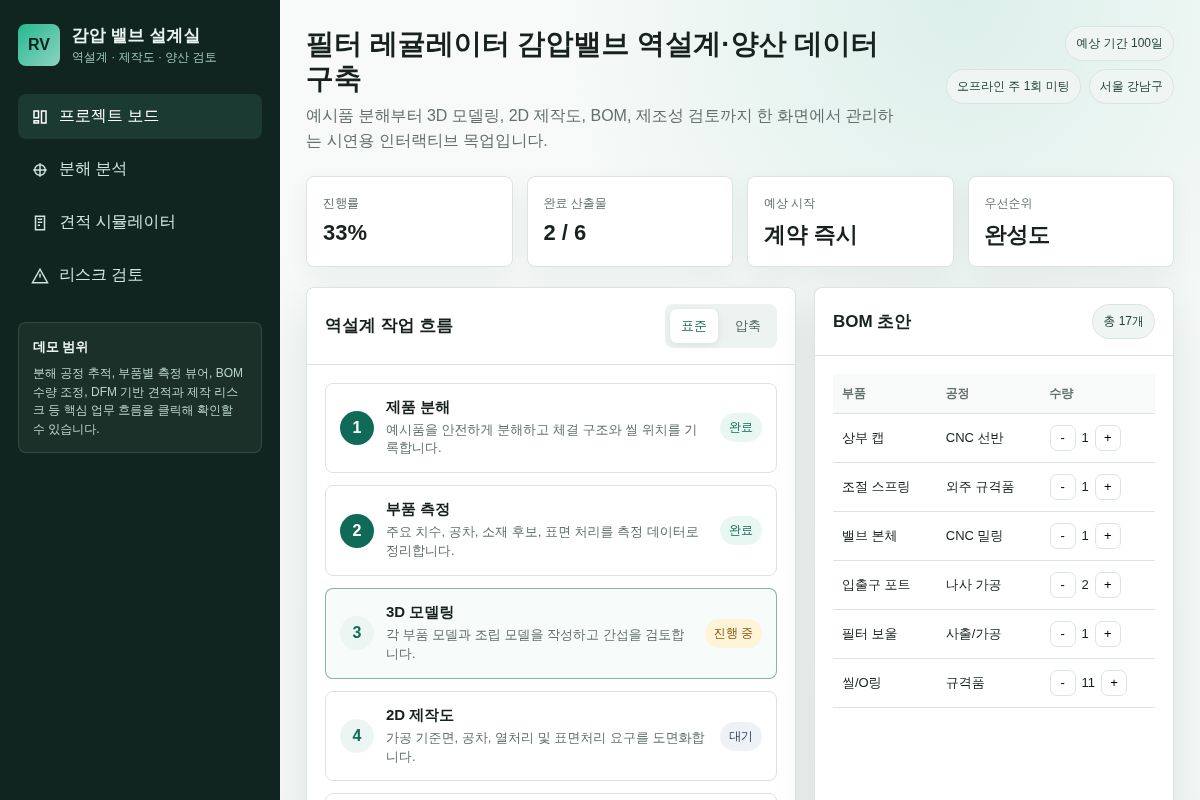
Task: Click the 역설계 작업 흐름 heading
Action: pyautogui.click(x=389, y=326)
